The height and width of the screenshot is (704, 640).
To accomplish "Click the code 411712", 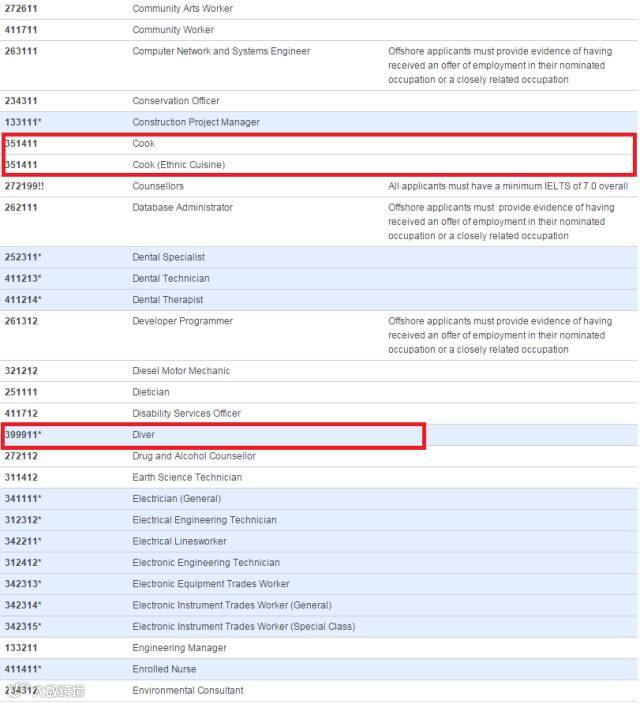I will [x=21, y=414].
